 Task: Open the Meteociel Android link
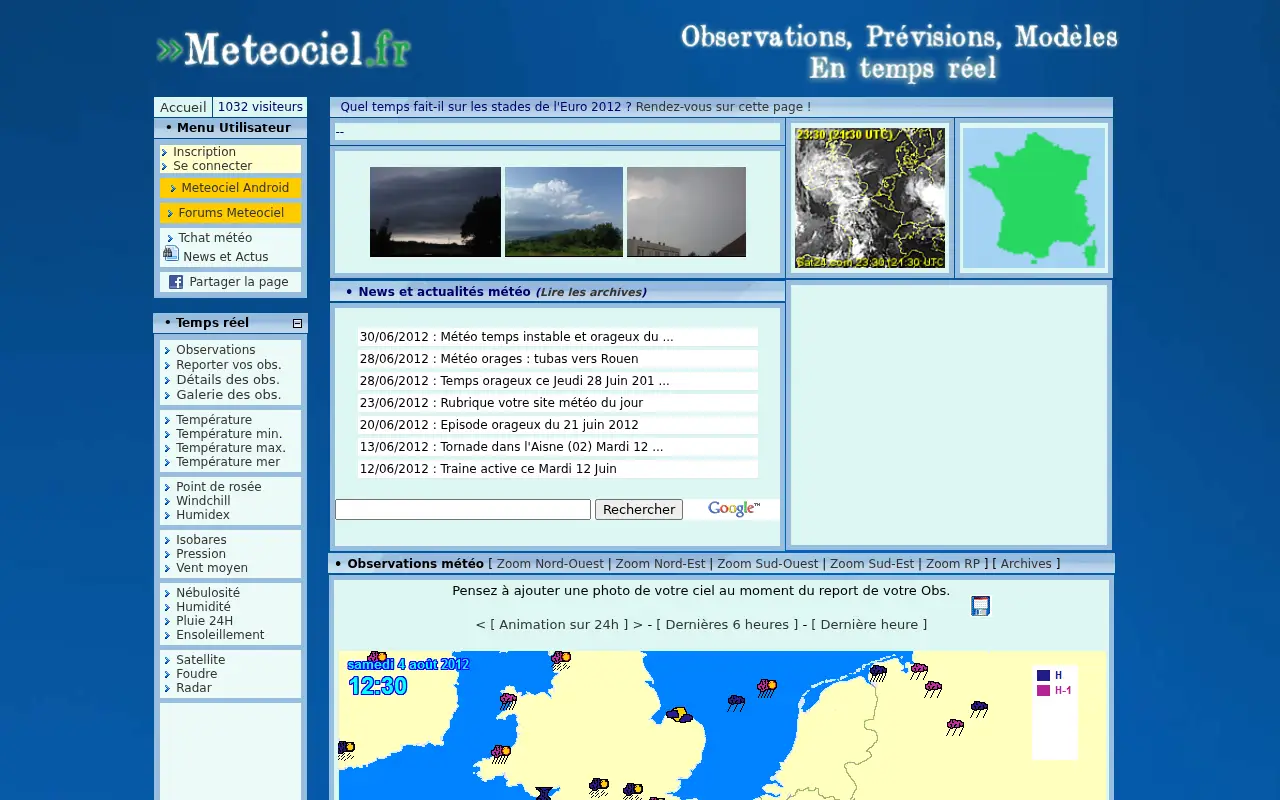point(235,188)
